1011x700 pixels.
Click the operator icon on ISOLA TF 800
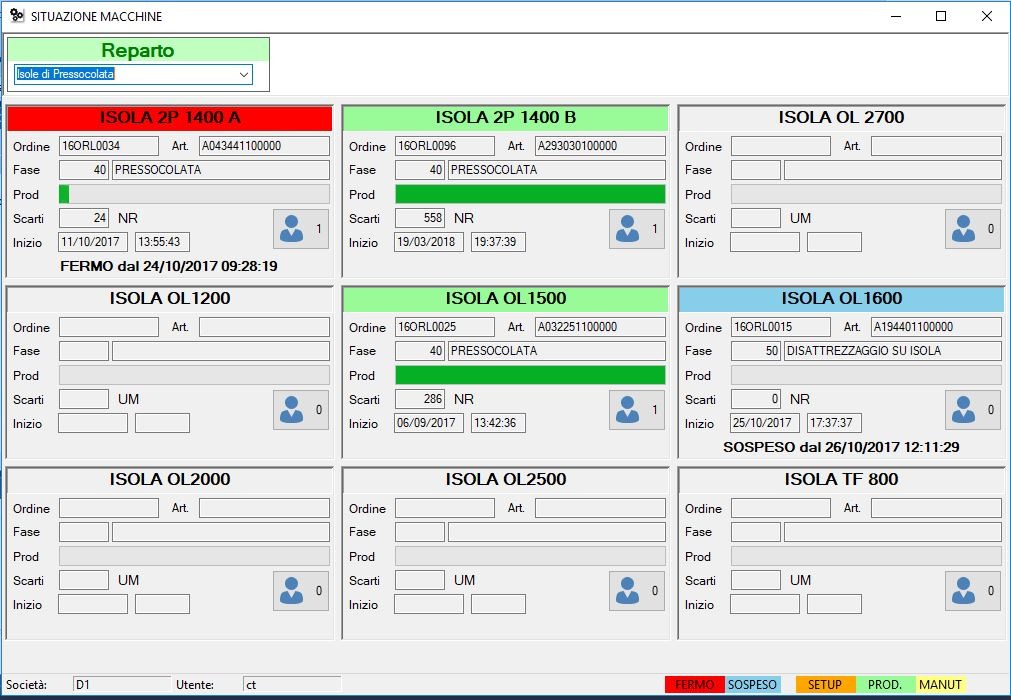[972, 590]
